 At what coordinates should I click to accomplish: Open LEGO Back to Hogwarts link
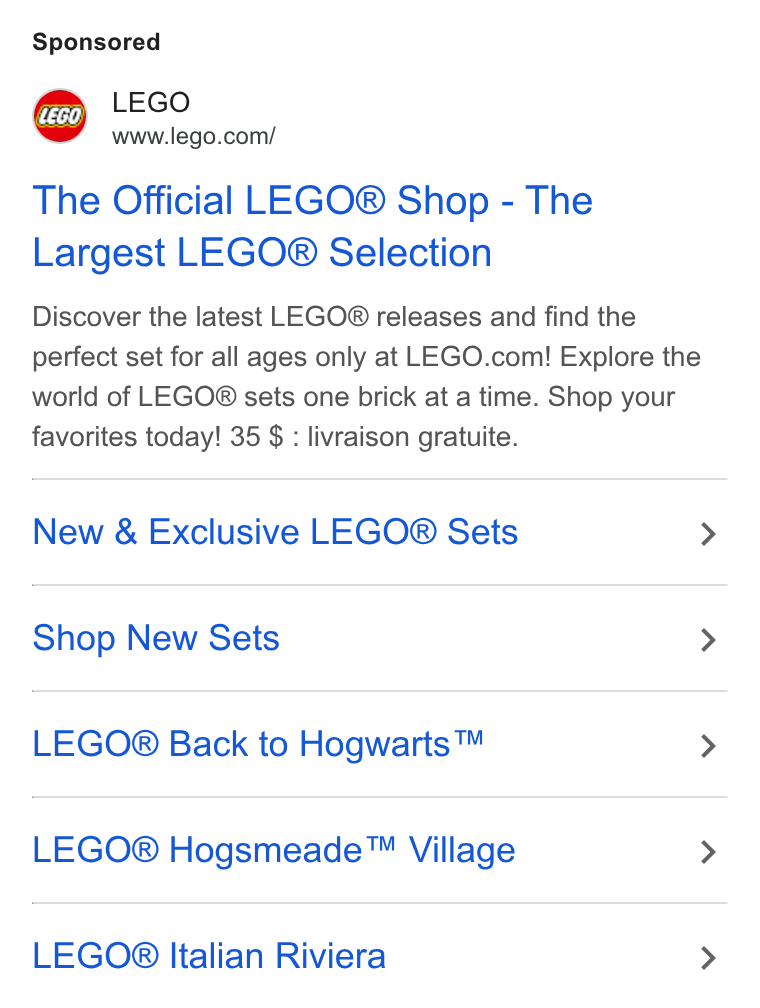(258, 744)
